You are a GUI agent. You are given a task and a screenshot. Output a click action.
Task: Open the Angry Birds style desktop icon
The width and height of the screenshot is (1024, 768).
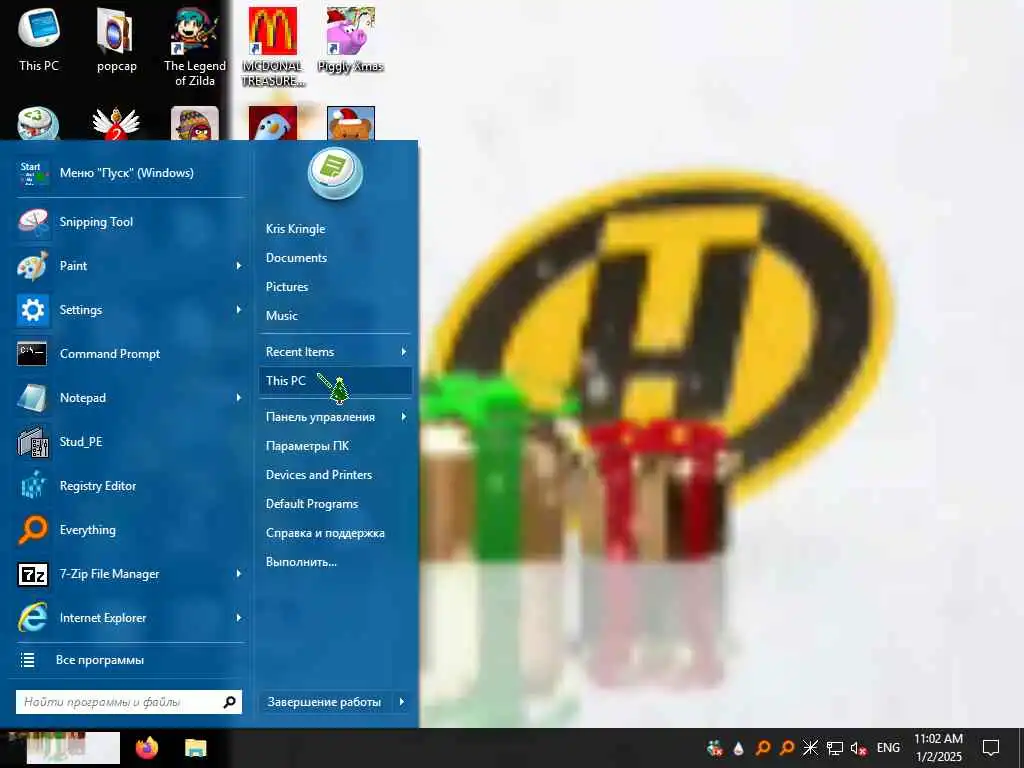pos(195,123)
